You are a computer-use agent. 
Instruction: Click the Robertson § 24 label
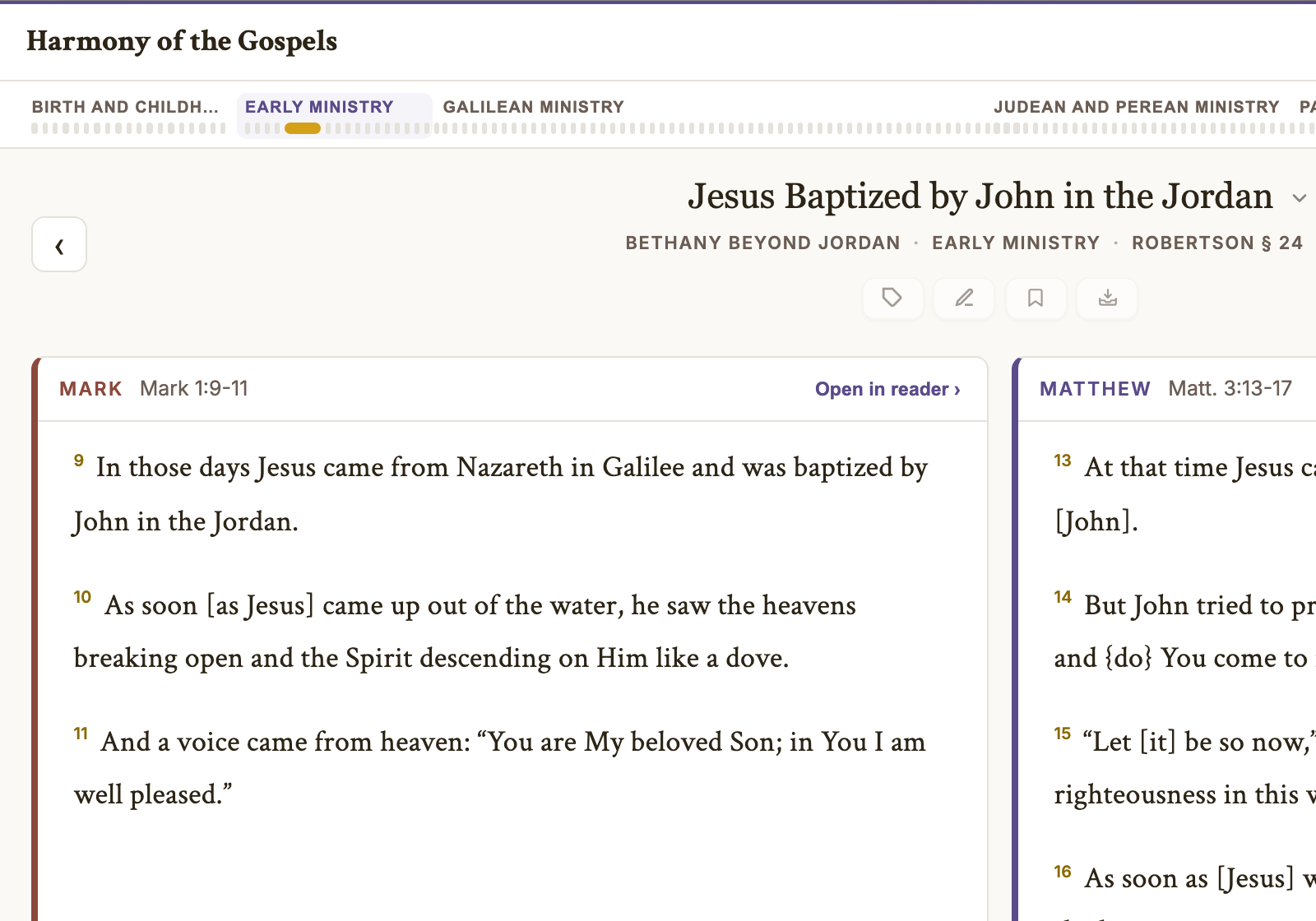point(1217,243)
